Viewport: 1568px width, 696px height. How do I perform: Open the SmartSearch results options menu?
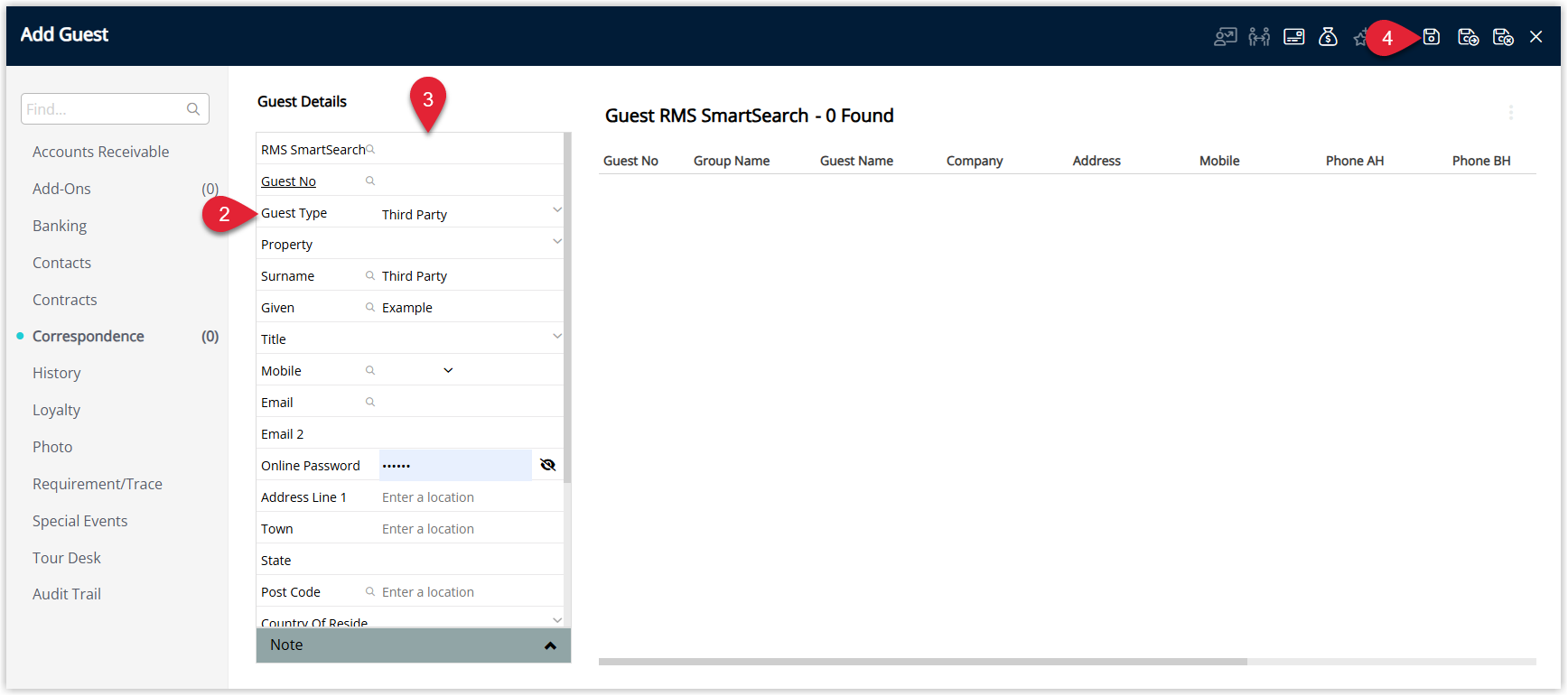(1510, 113)
